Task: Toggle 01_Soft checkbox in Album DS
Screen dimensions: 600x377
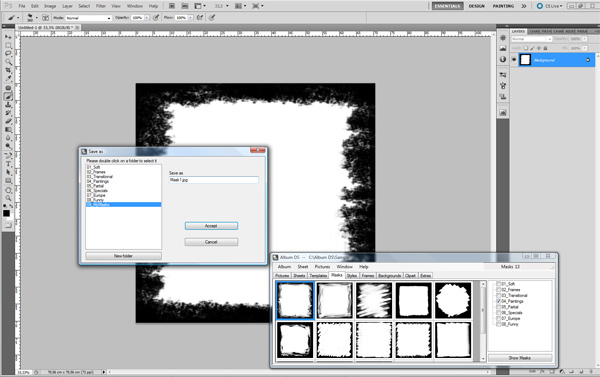Action: click(x=499, y=284)
